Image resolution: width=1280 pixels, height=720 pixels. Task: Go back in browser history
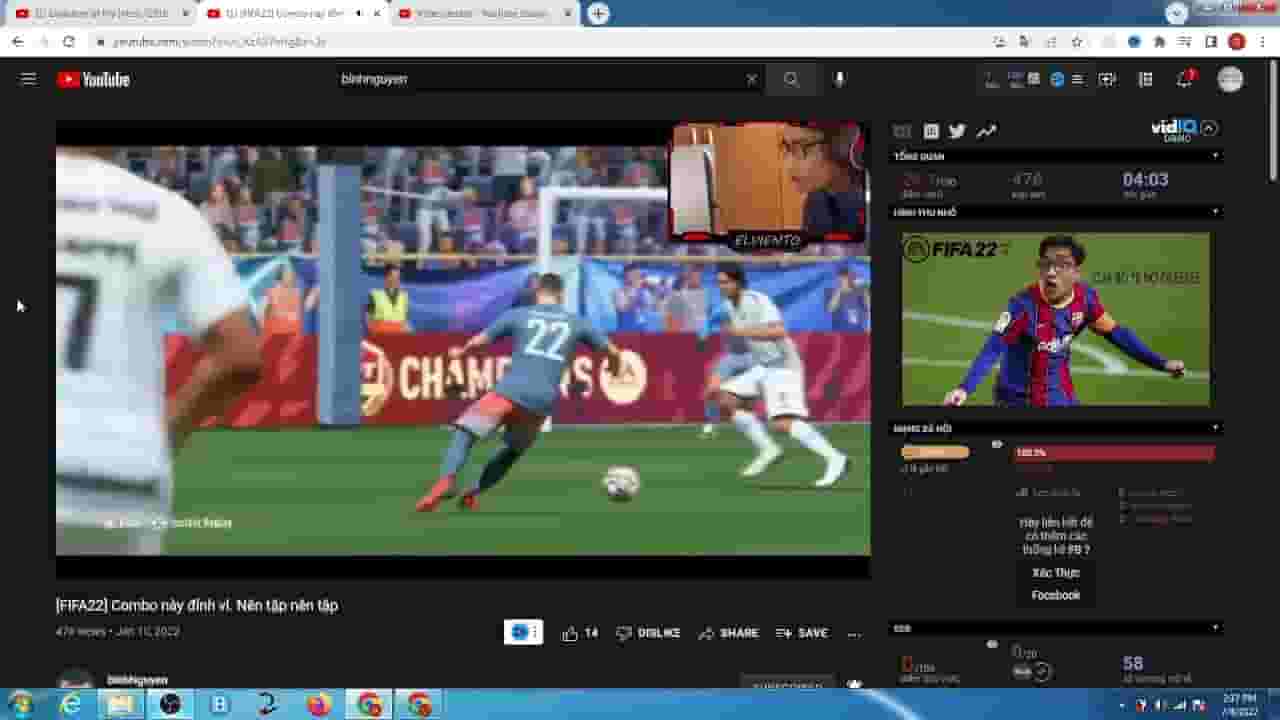point(17,42)
